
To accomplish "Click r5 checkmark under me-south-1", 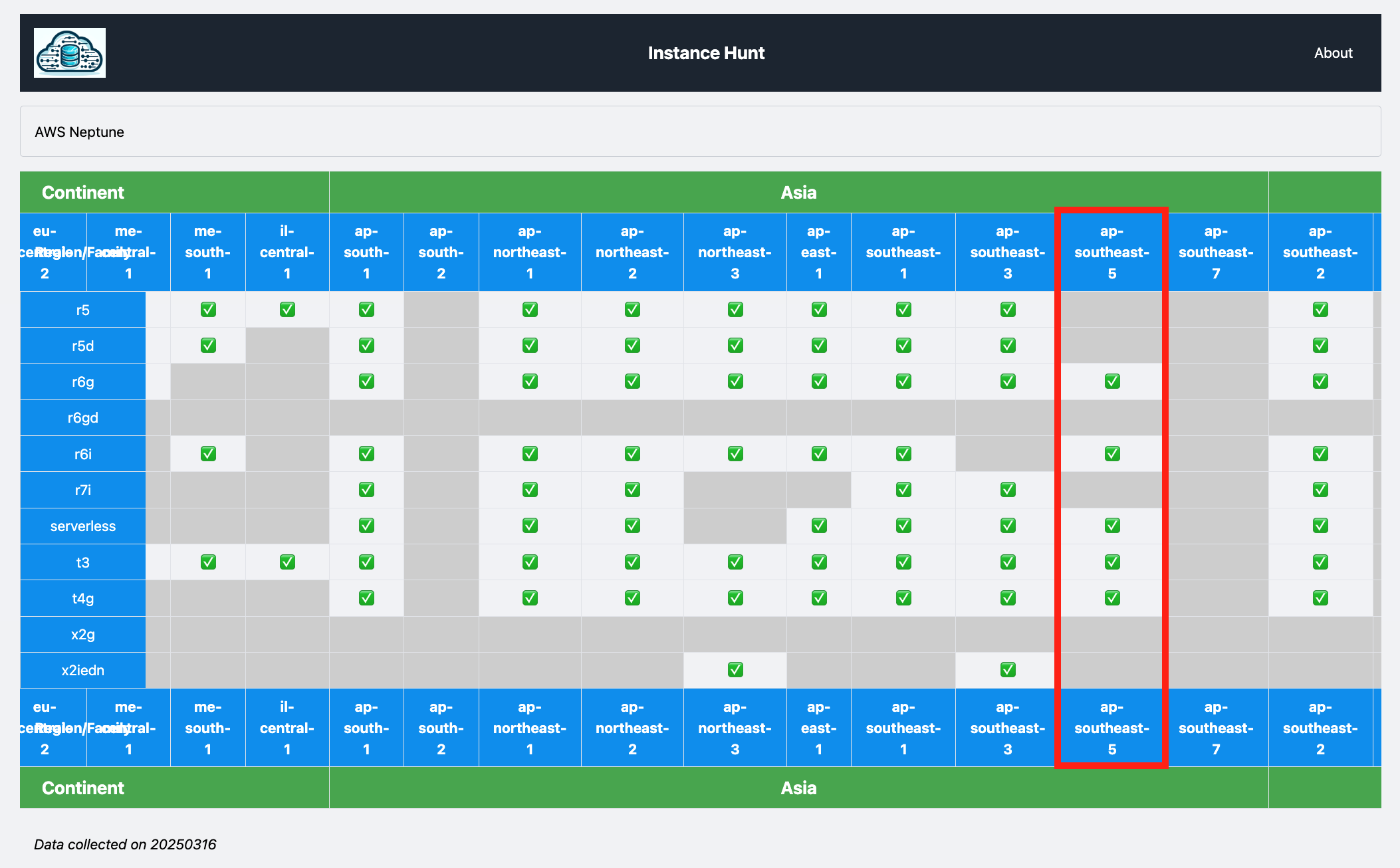I will point(208,310).
